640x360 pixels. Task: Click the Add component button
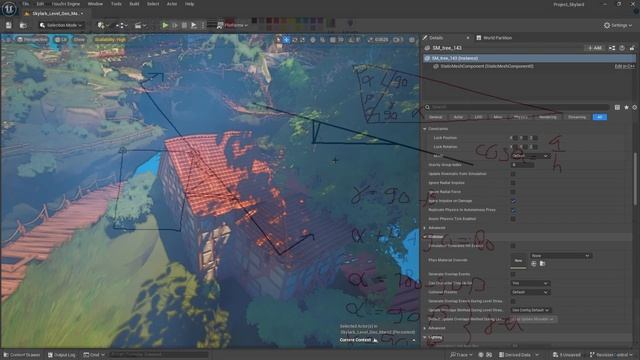595,48
